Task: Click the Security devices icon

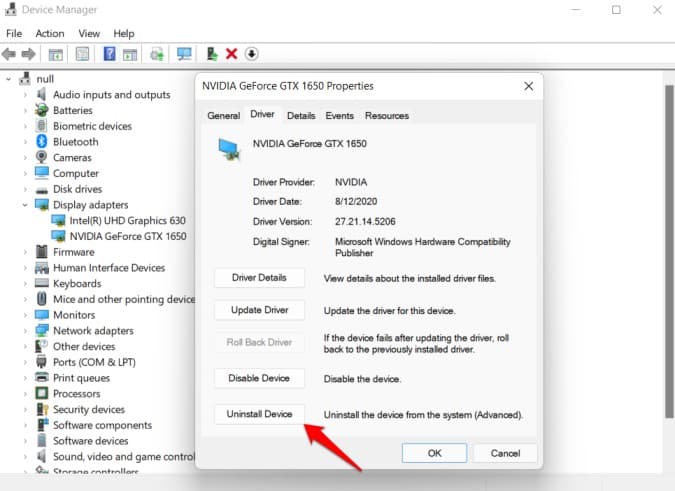Action: pyautogui.click(x=42, y=409)
